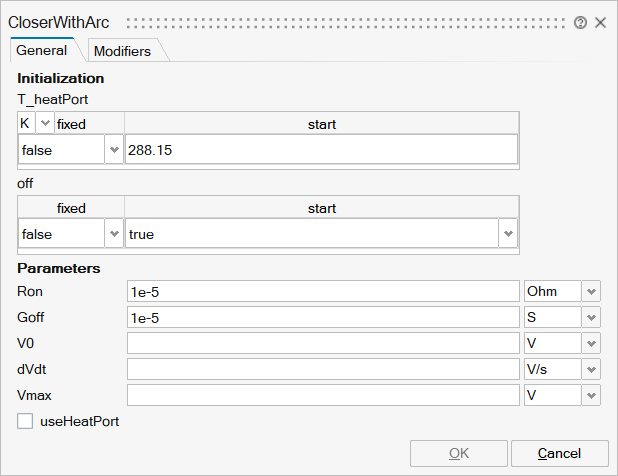Click the dVdt input field
Screen dimensions: 618x476
pyautogui.click(x=323, y=369)
